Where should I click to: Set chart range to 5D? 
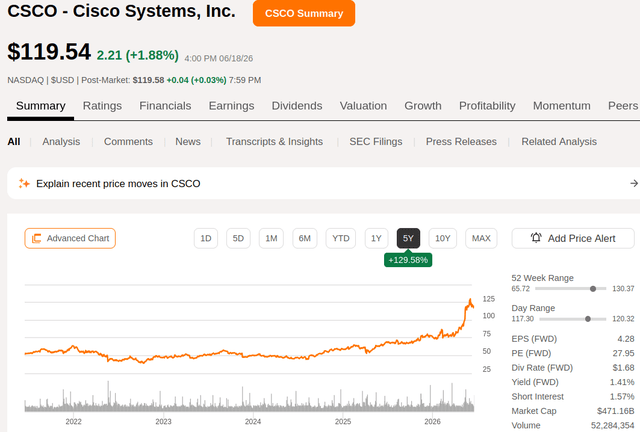click(x=238, y=238)
